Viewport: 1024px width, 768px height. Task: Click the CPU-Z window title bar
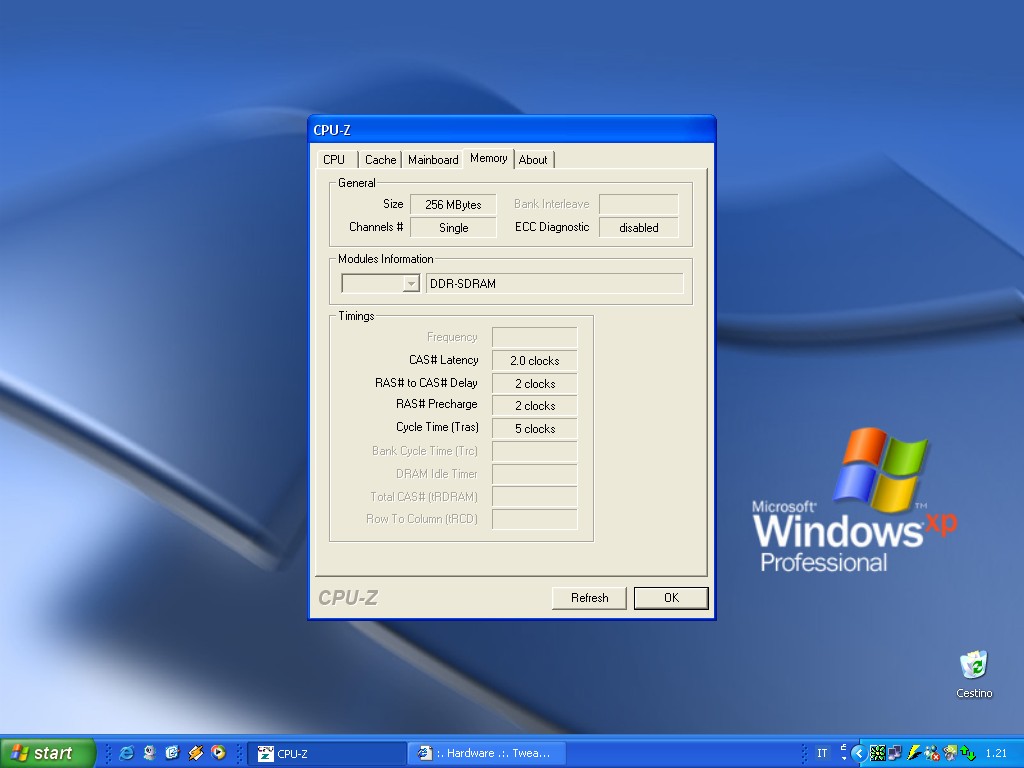tap(512, 129)
